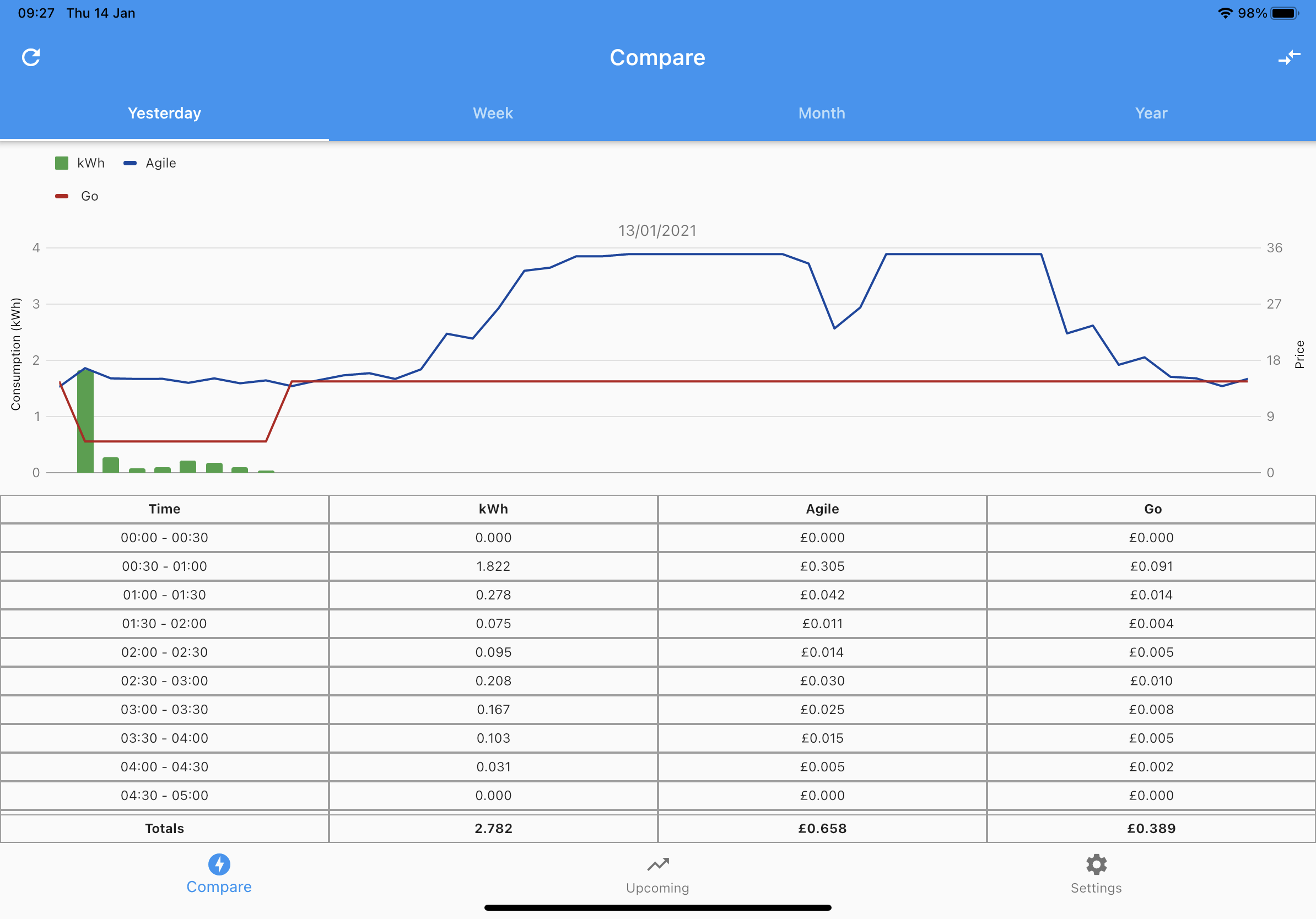Tap the 0.208 kWh cell
This screenshot has width=1316, height=919.
pos(494,680)
